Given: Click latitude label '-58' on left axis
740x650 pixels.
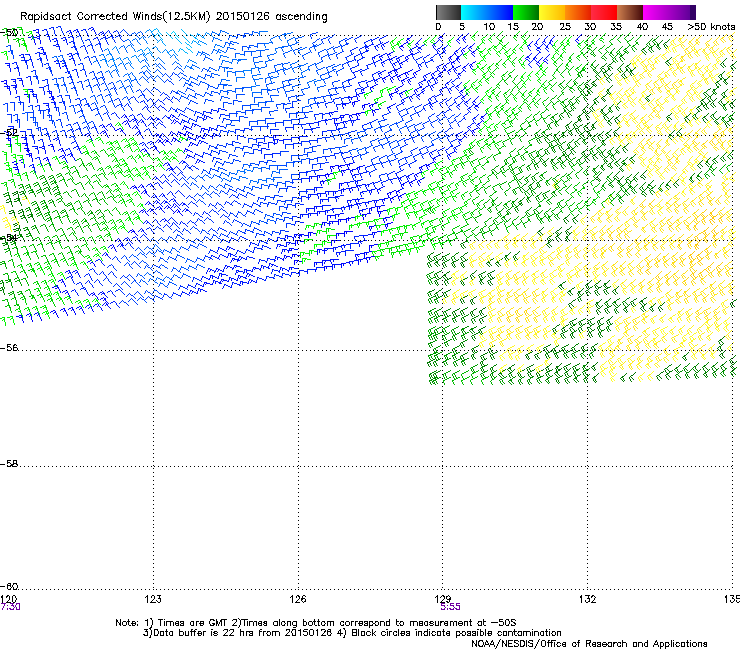Looking at the screenshot, I should (9, 464).
